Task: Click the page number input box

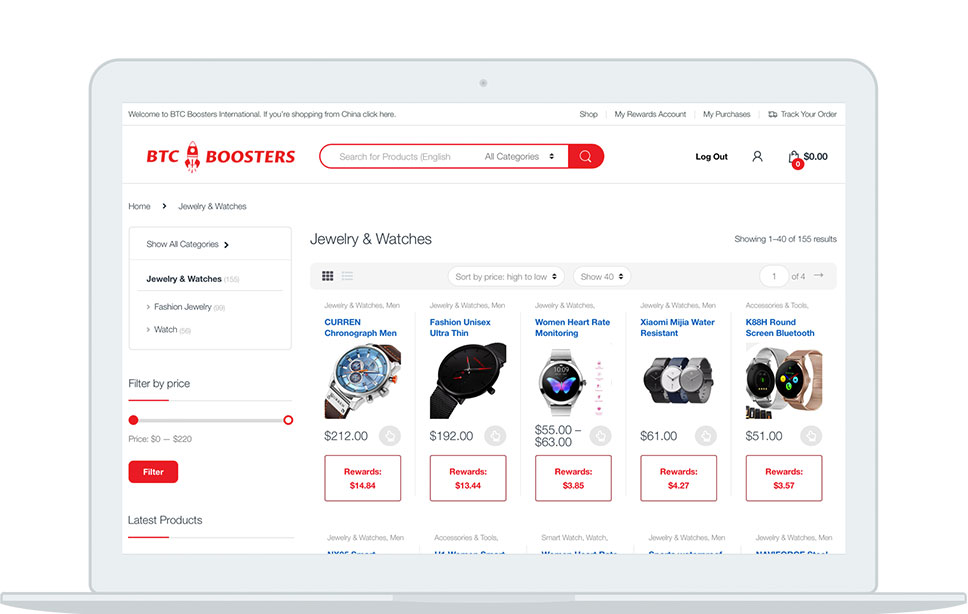Action: [x=774, y=276]
